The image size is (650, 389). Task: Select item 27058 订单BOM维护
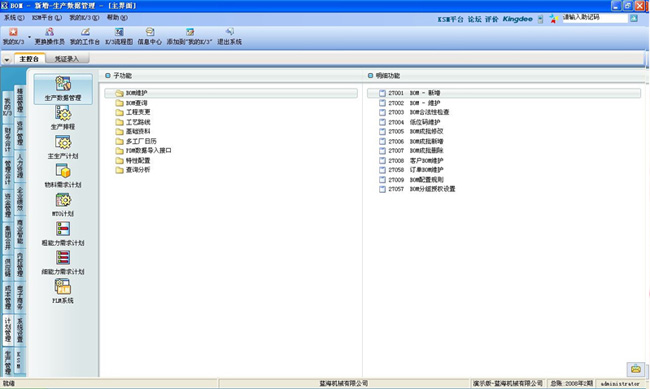pos(412,170)
